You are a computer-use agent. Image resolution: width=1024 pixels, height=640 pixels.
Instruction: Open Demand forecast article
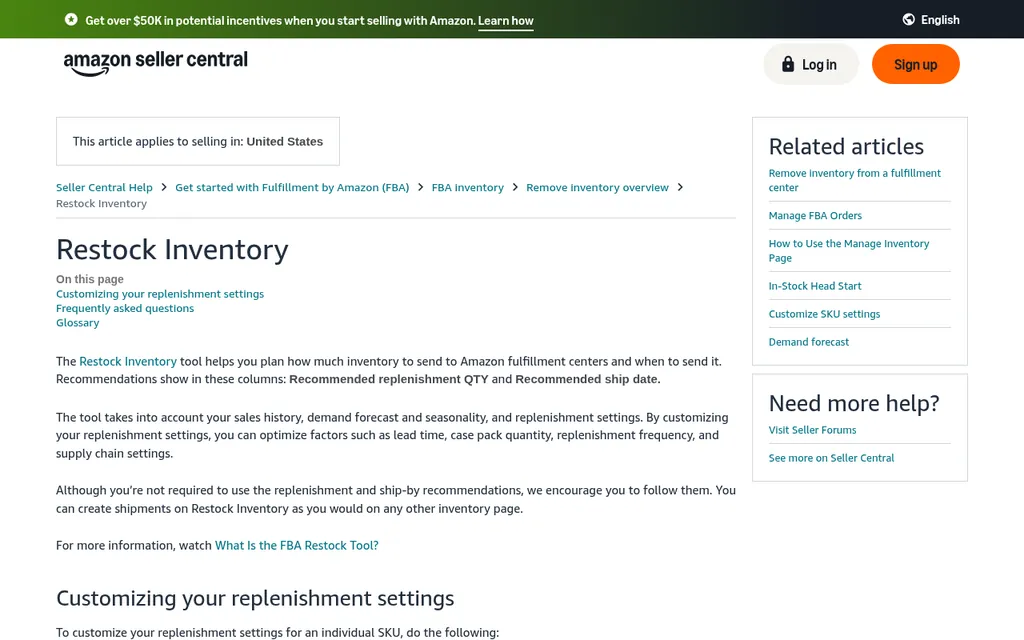tap(808, 342)
